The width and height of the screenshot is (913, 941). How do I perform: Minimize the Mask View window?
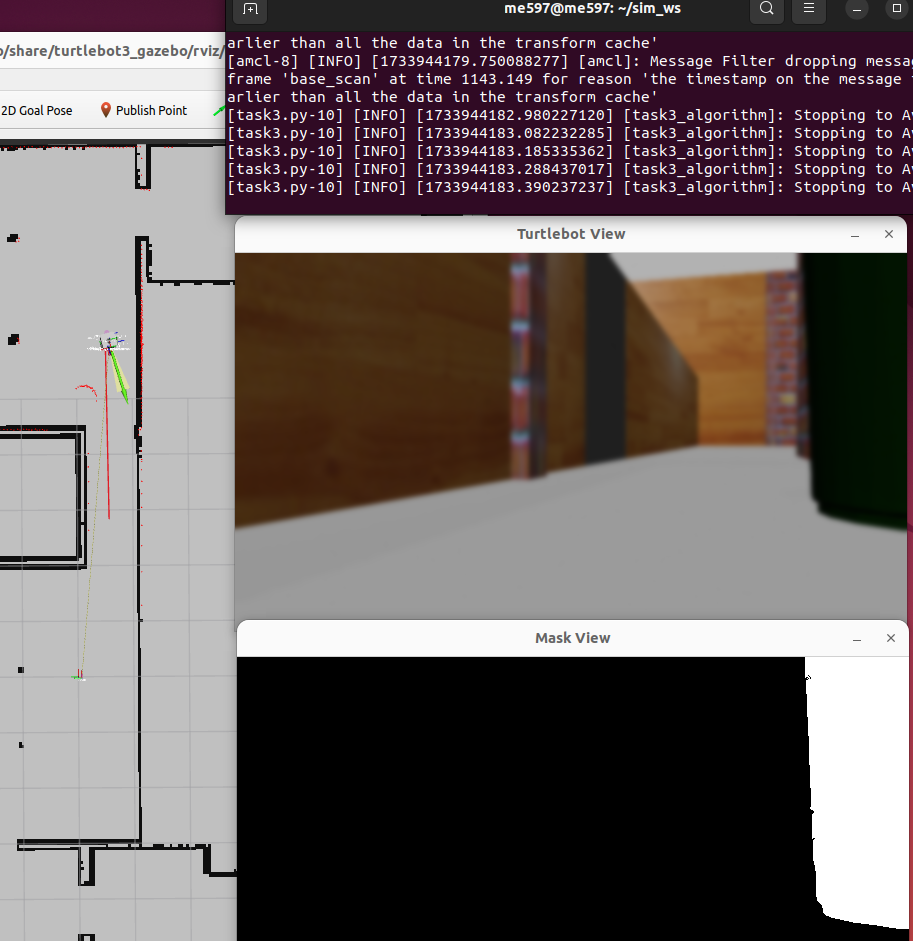[857, 639]
